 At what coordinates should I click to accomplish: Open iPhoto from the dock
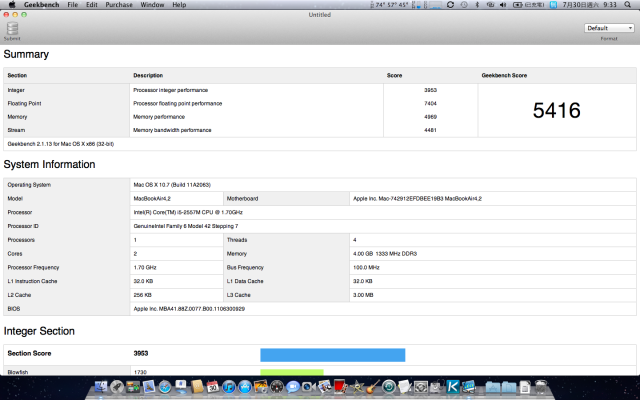(260, 386)
